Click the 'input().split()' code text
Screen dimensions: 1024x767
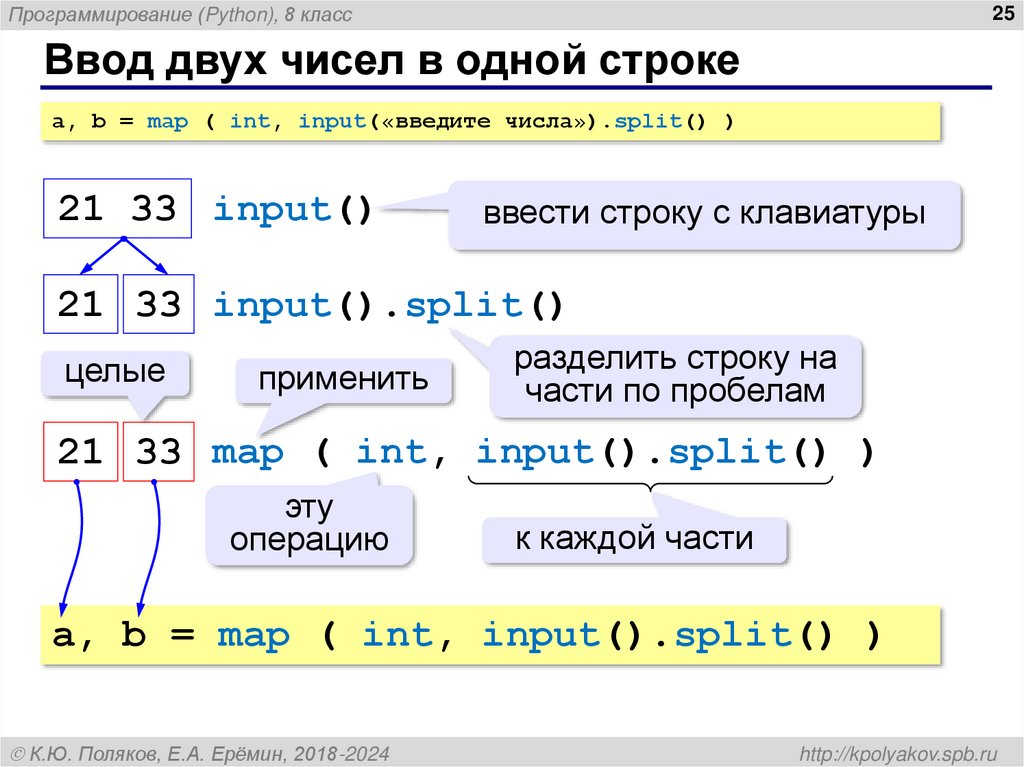pyautogui.click(x=388, y=305)
